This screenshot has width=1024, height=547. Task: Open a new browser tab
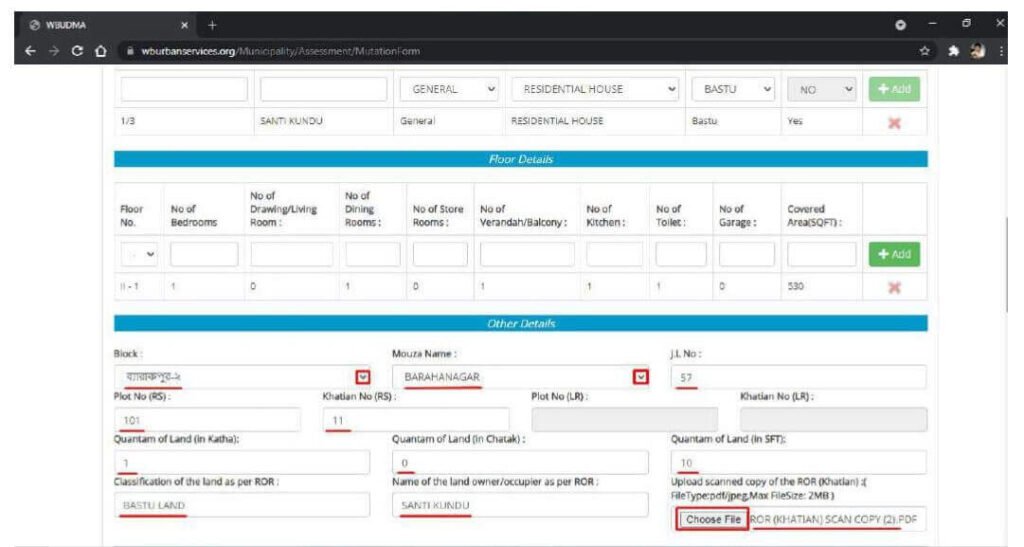click(212, 25)
